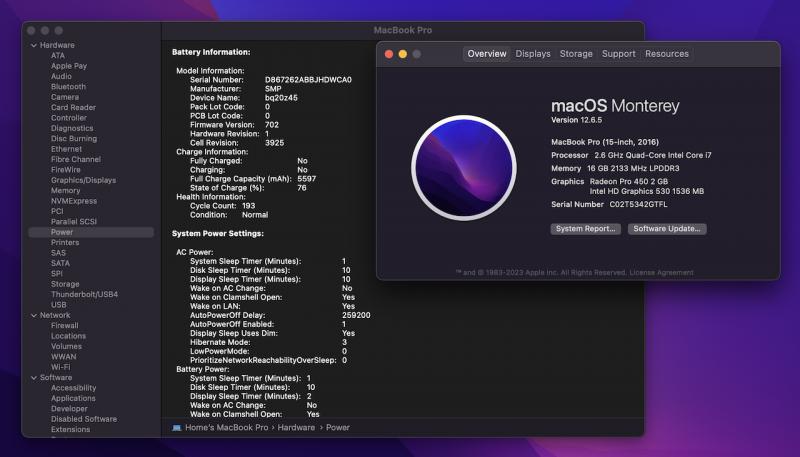Click the Version 12.6.5 text

point(577,120)
